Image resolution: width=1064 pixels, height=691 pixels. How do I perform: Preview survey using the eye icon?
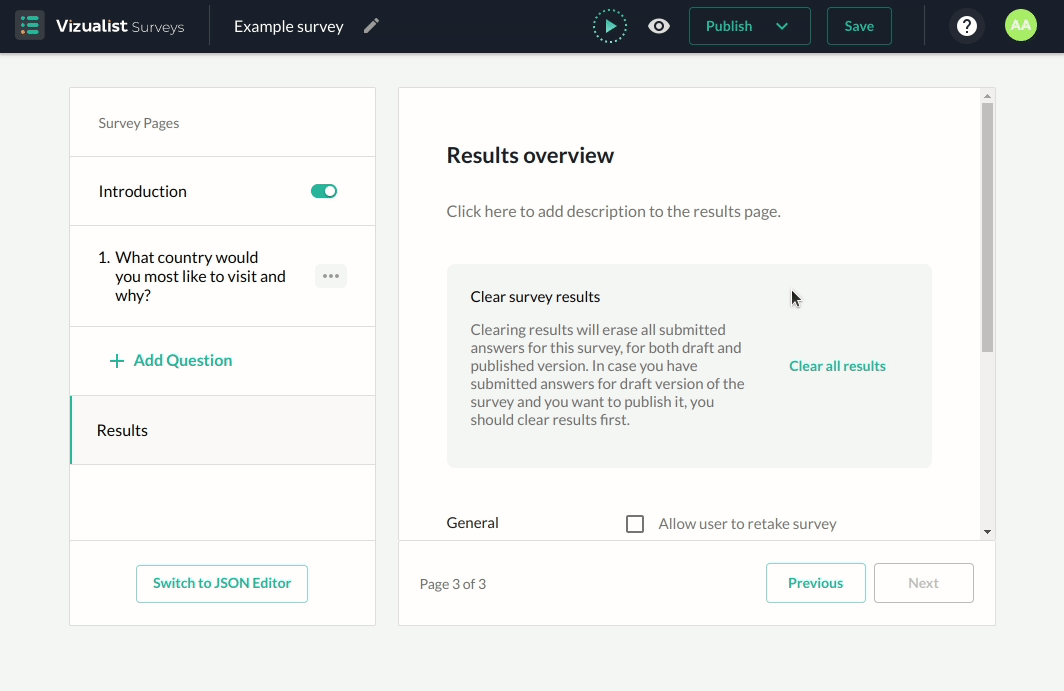click(659, 26)
